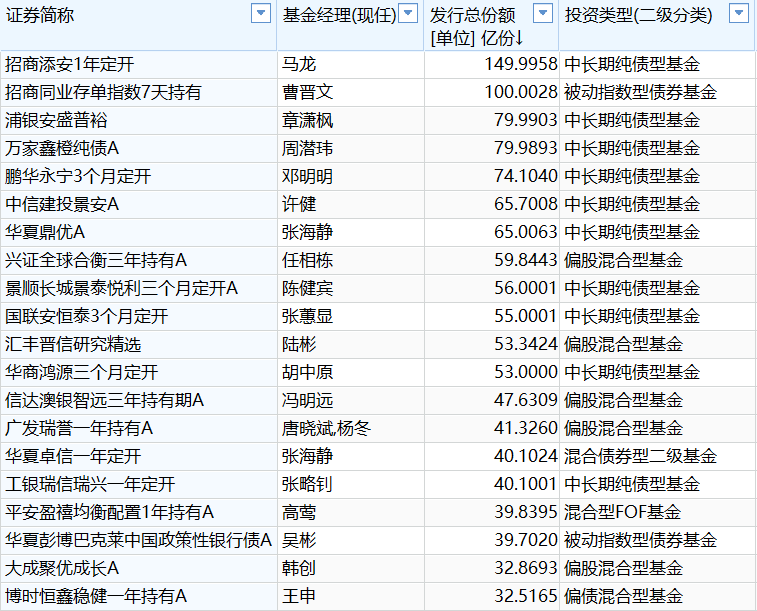The height and width of the screenshot is (611, 757).
Task: Select cell 浦银安盛普裕
Action: click(x=139, y=120)
